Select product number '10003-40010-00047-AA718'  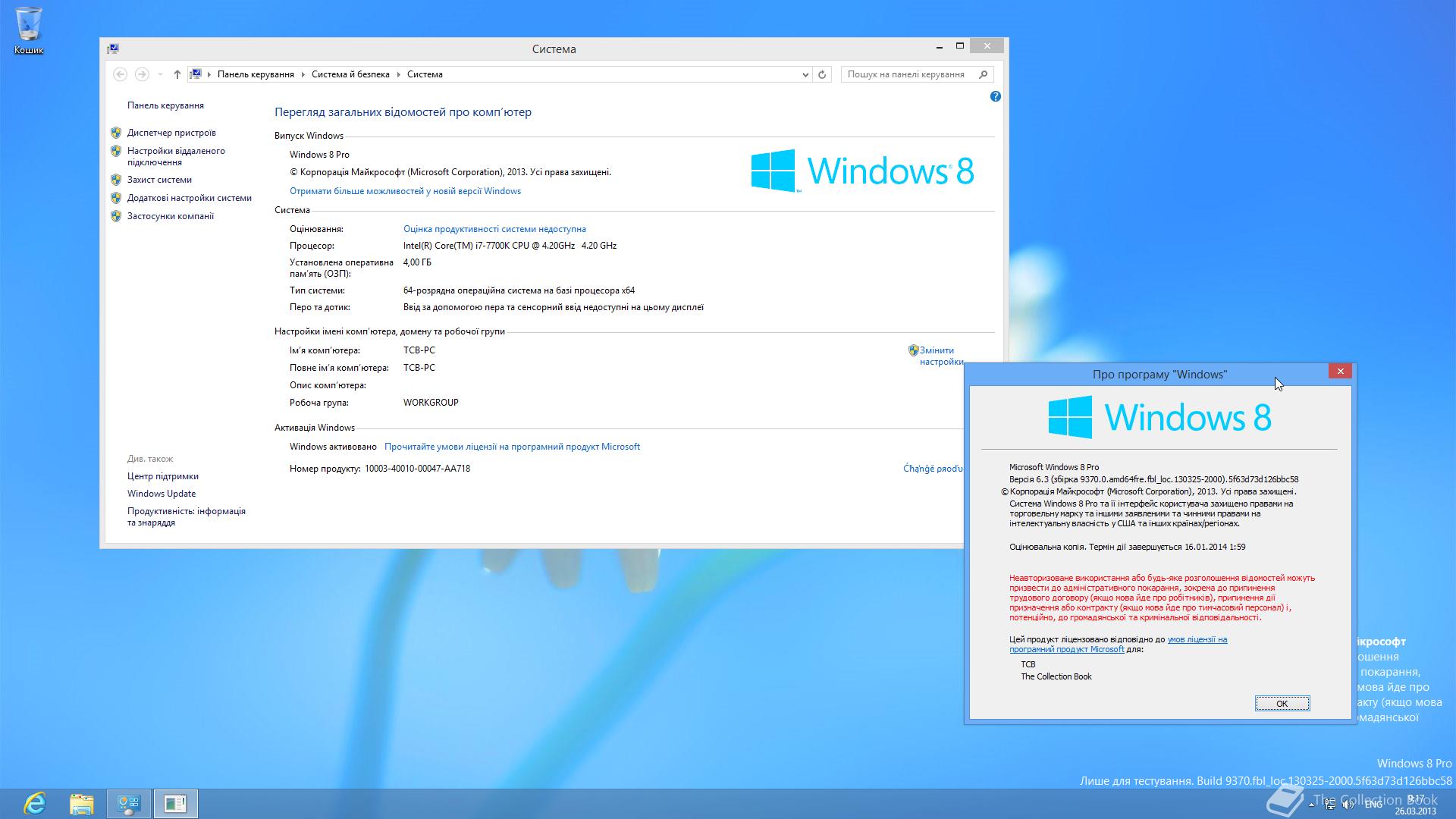tap(417, 469)
